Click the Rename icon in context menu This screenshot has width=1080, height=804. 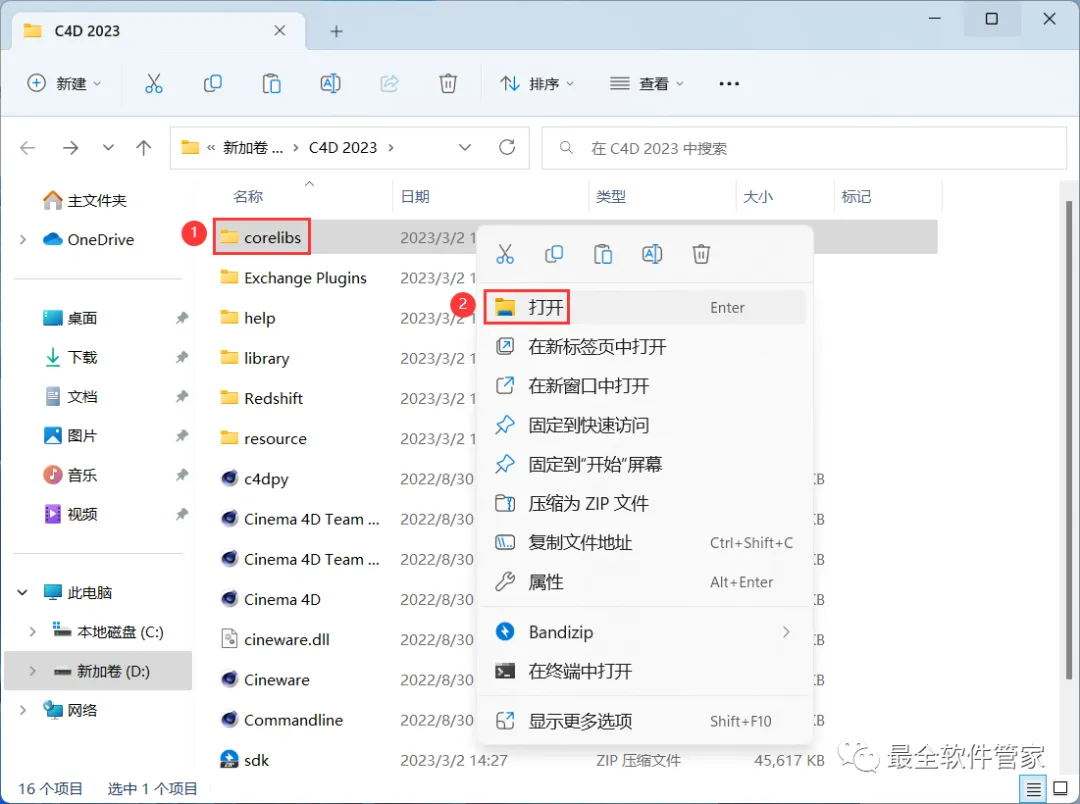tap(652, 254)
